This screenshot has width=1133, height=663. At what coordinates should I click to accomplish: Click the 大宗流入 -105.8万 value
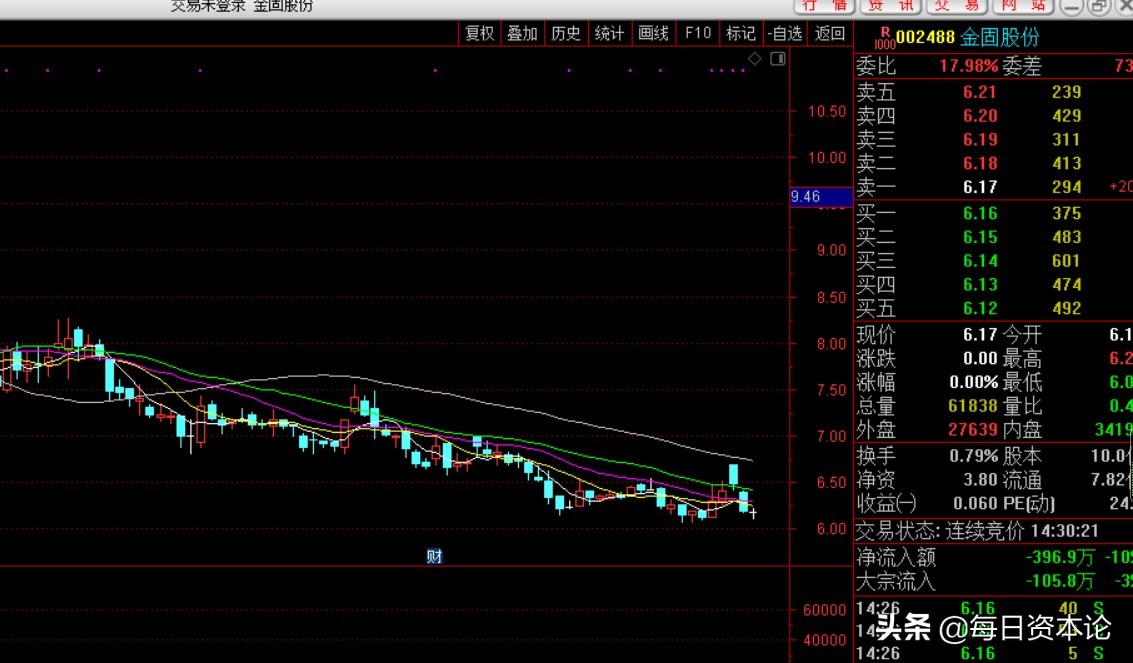click(1060, 581)
